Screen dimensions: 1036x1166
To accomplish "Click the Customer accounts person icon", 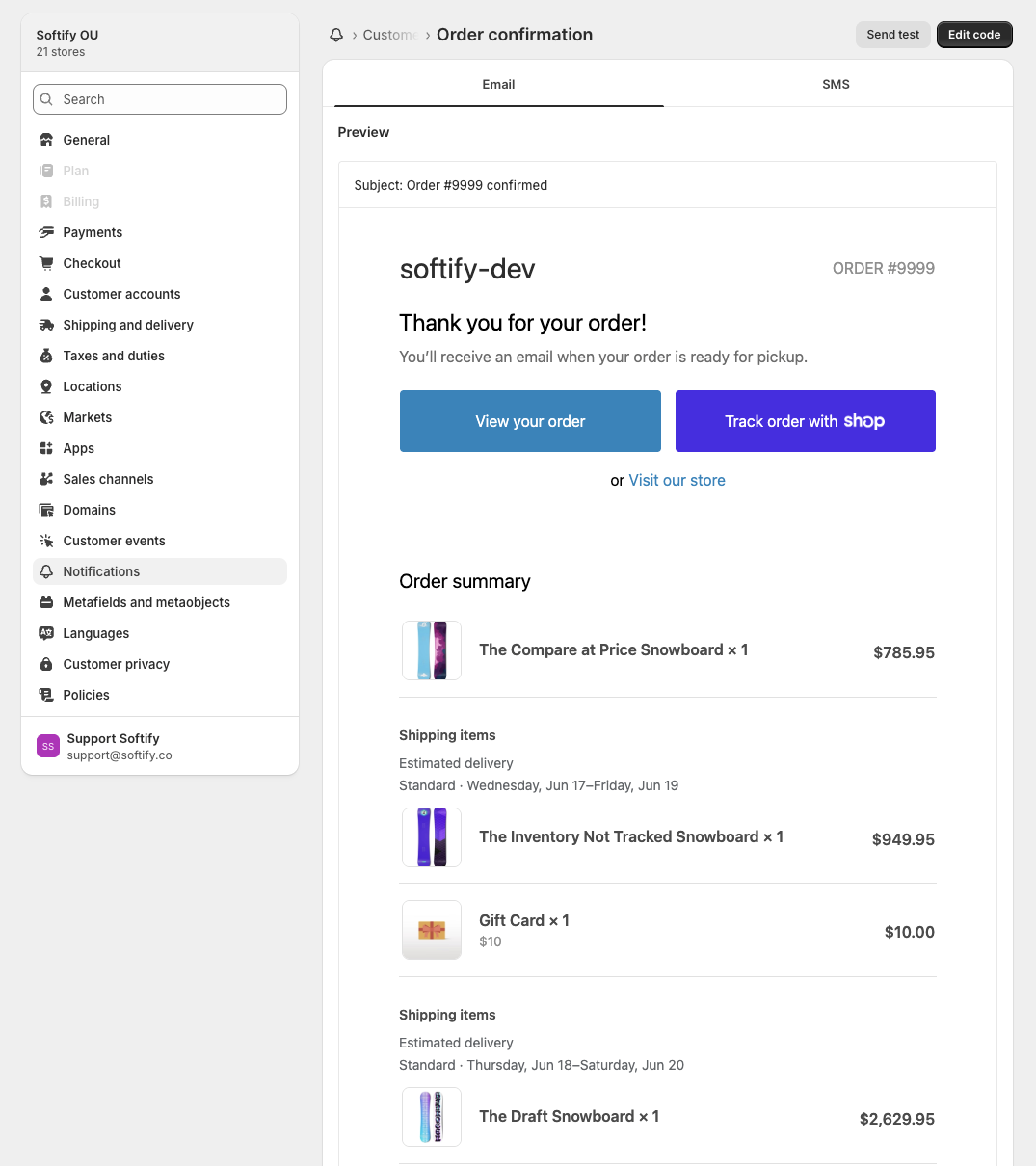I will (x=46, y=294).
